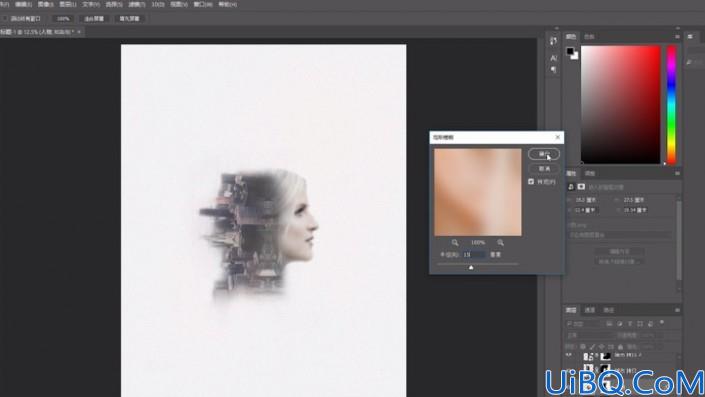Click the foreground color swatch
This screenshot has width=705, height=397.
570,51
